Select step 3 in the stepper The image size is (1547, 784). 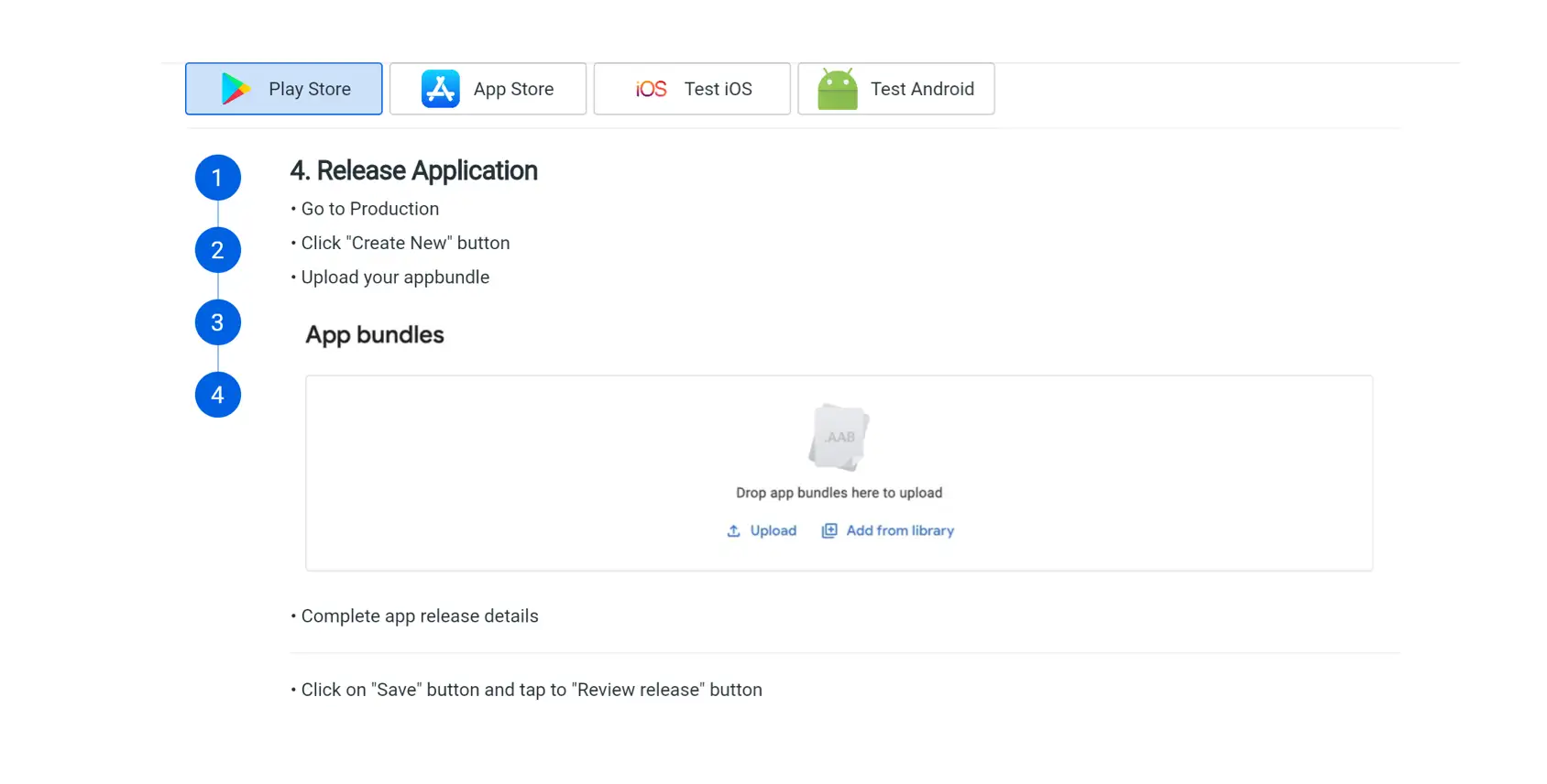218,322
